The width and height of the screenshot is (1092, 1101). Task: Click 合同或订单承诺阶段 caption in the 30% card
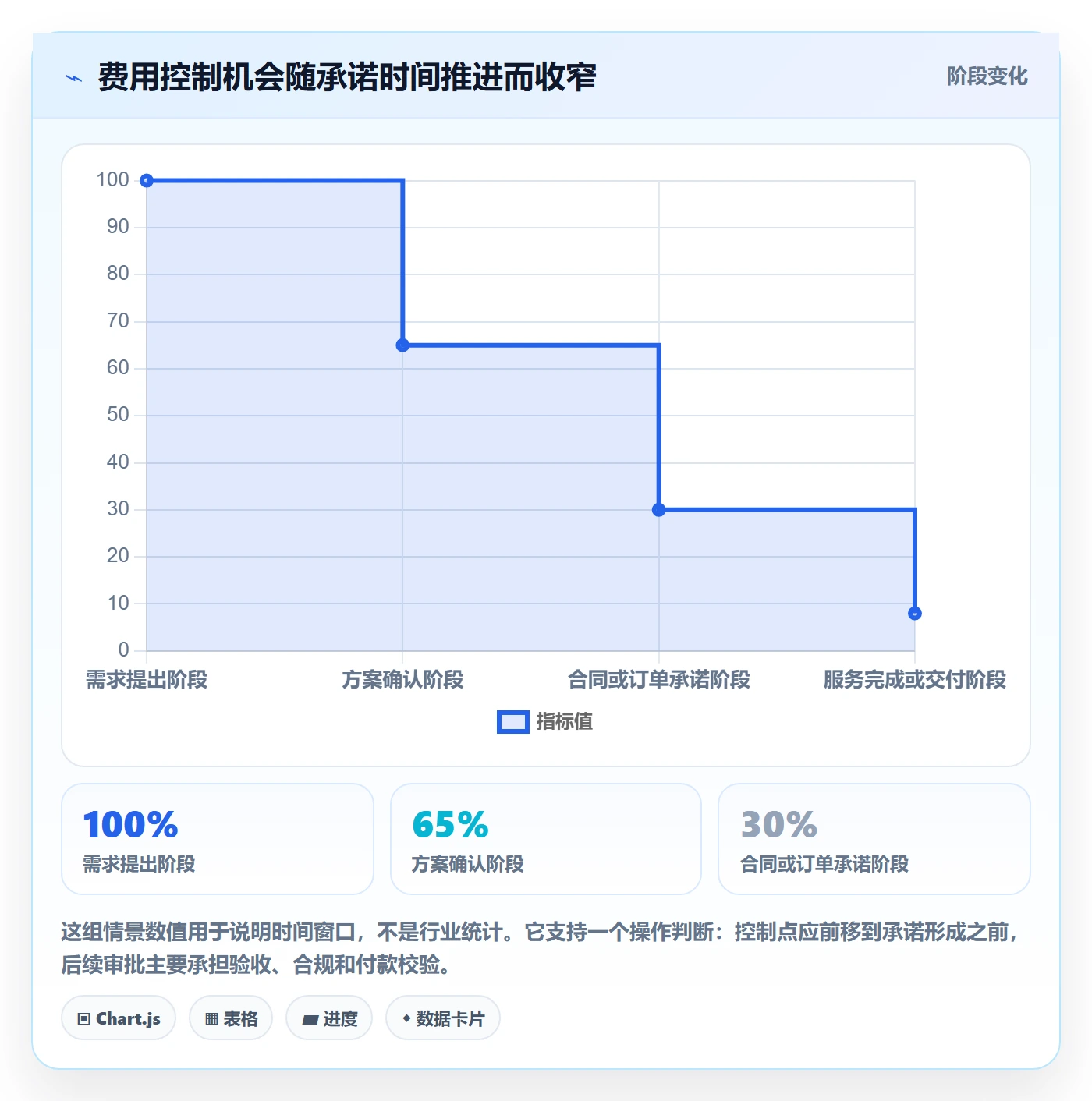tap(824, 864)
